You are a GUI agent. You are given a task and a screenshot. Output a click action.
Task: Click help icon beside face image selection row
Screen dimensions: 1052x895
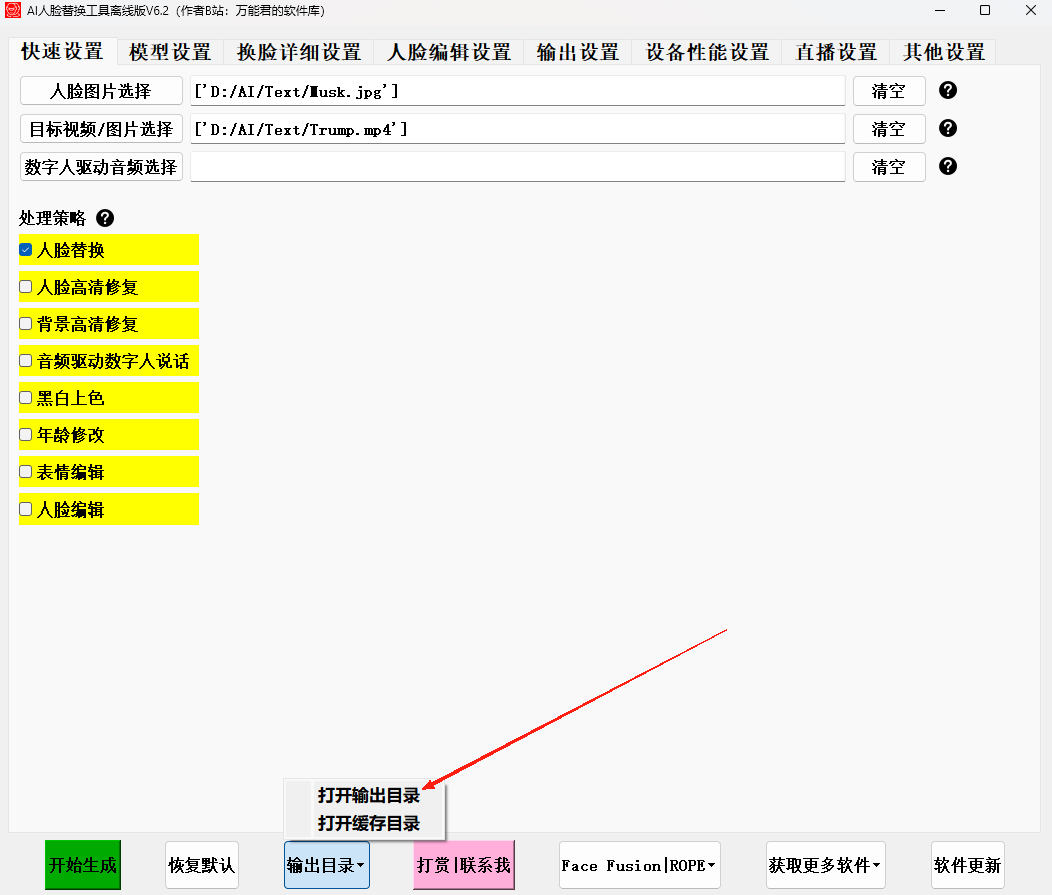(x=948, y=90)
